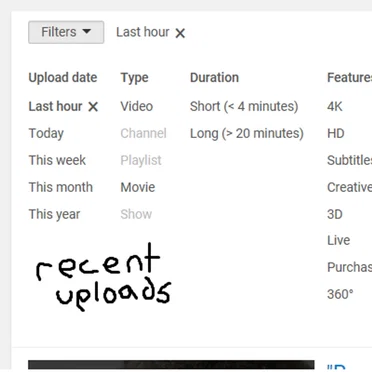This screenshot has width=372, height=372.
Task: Filter uploads by This month
Action: click(x=61, y=187)
